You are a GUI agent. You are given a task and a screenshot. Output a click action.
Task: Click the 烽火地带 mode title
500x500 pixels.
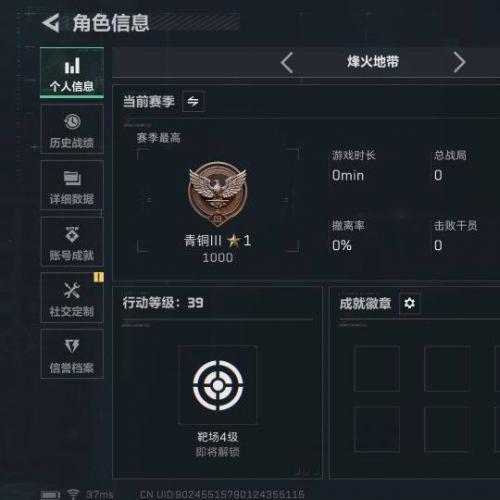tap(373, 62)
